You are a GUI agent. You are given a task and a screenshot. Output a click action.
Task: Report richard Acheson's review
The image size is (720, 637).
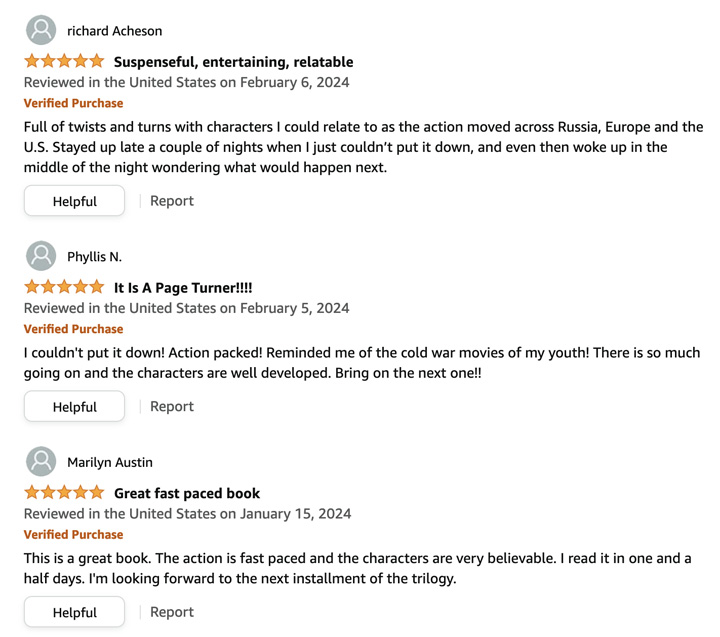[x=172, y=201]
